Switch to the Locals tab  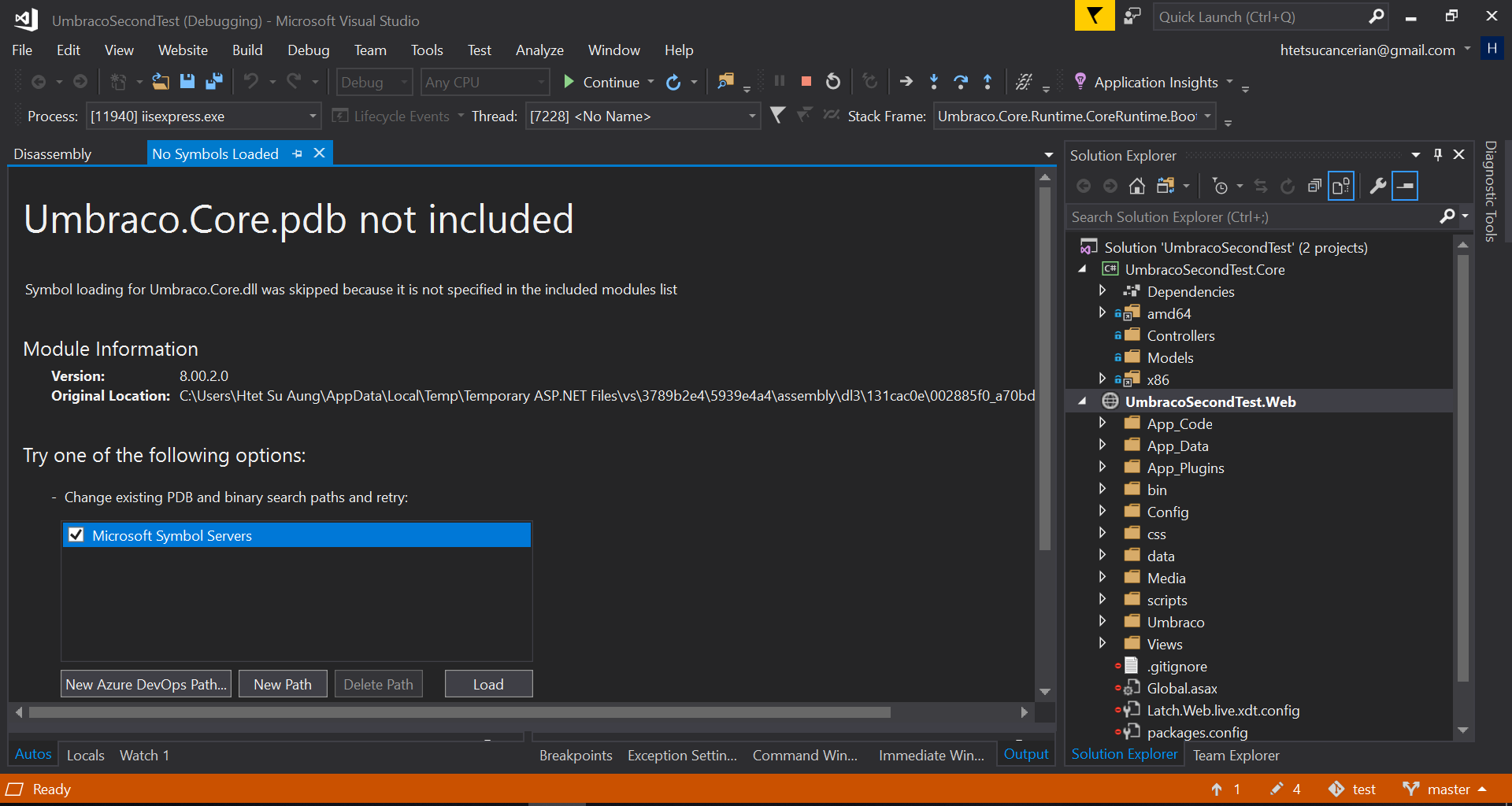click(x=85, y=755)
